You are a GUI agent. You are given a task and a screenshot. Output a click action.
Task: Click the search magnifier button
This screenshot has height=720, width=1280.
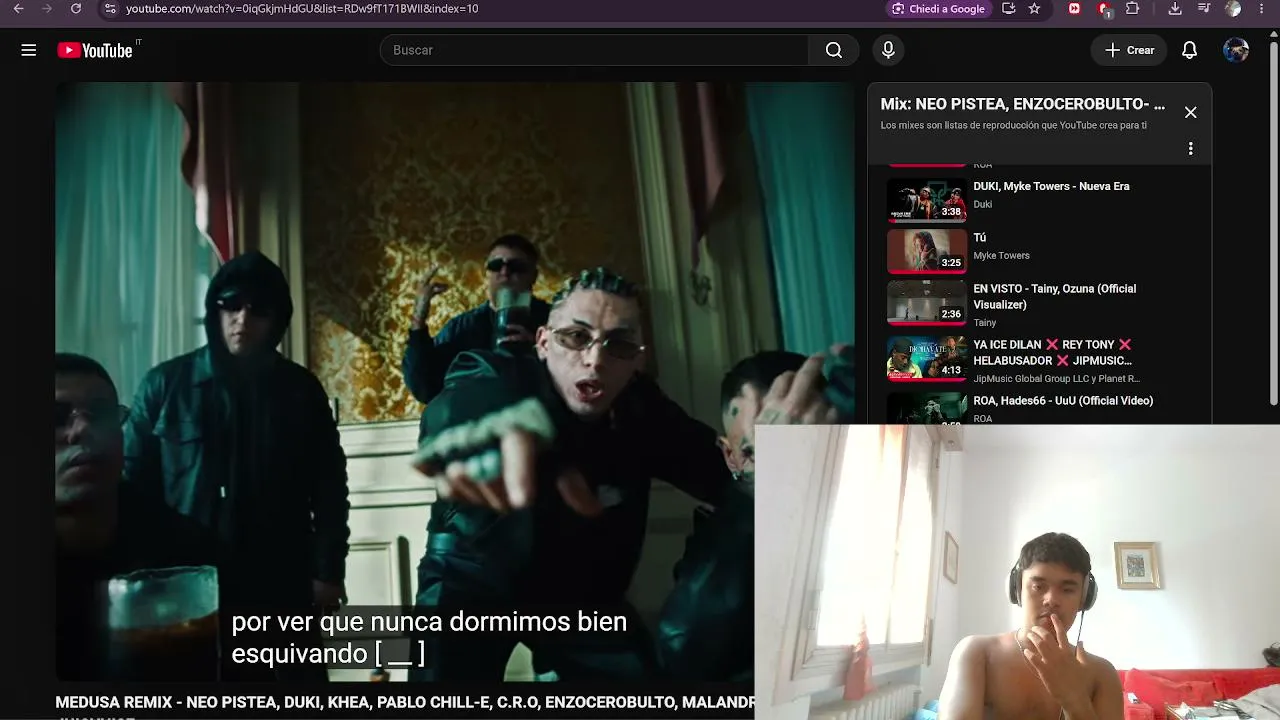tap(834, 50)
